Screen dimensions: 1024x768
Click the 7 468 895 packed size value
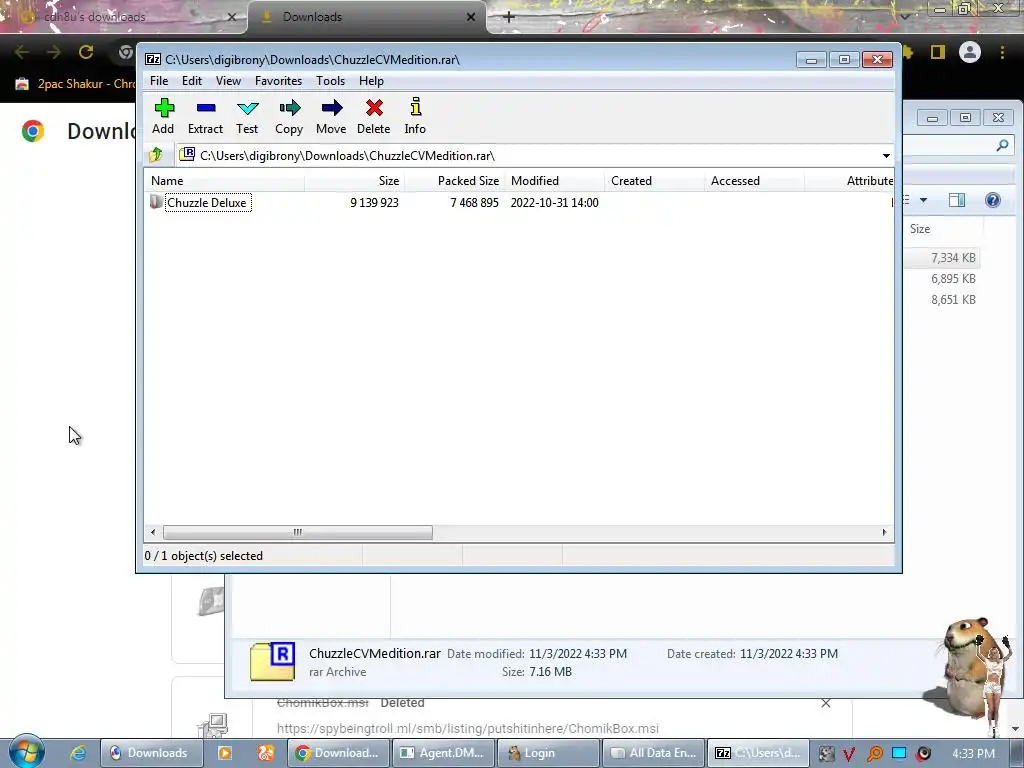pos(474,202)
